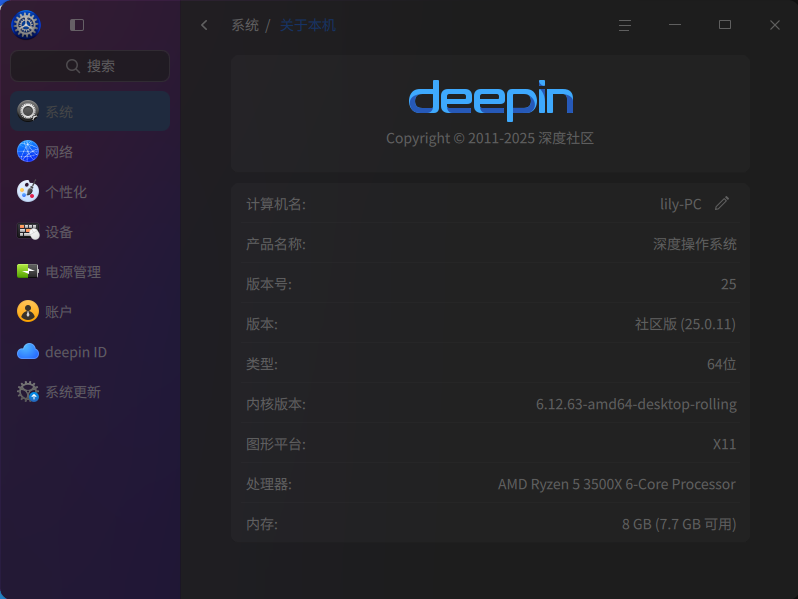
Task: Toggle the sidebar collapse icon
Action: click(77, 25)
